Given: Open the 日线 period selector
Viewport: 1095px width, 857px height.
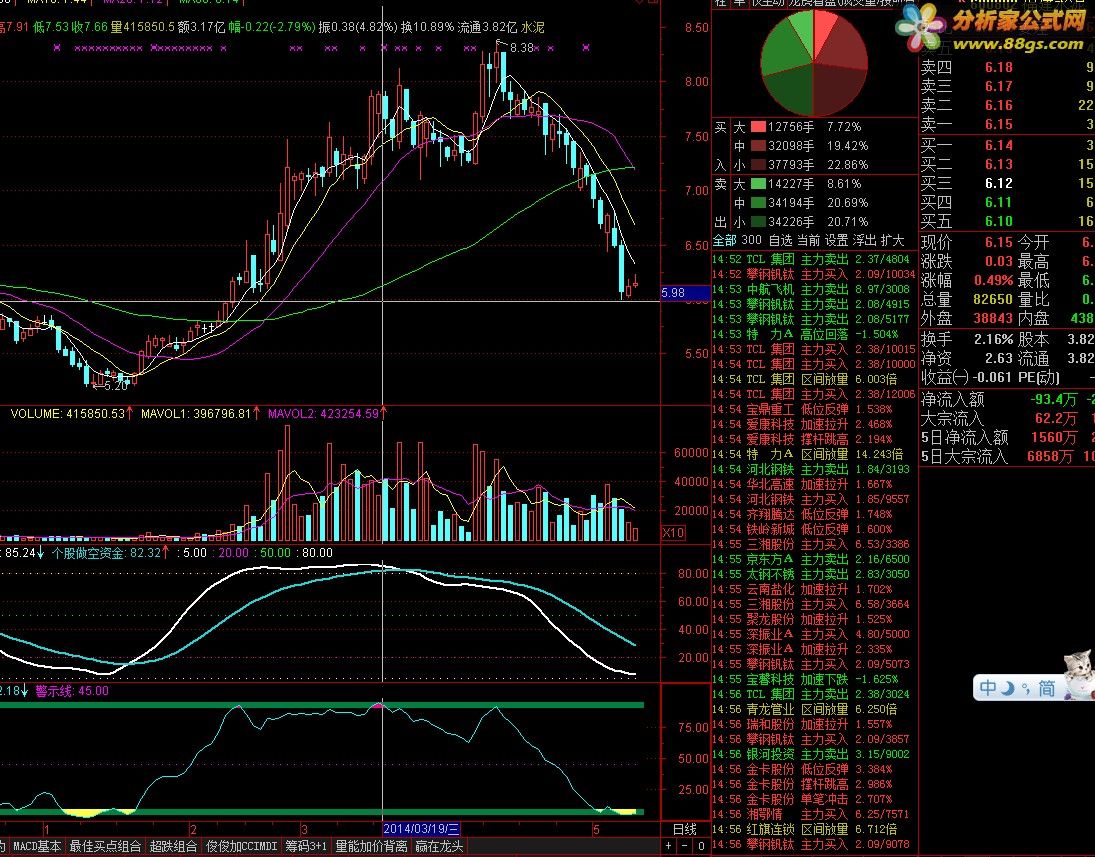Looking at the screenshot, I should pyautogui.click(x=684, y=829).
